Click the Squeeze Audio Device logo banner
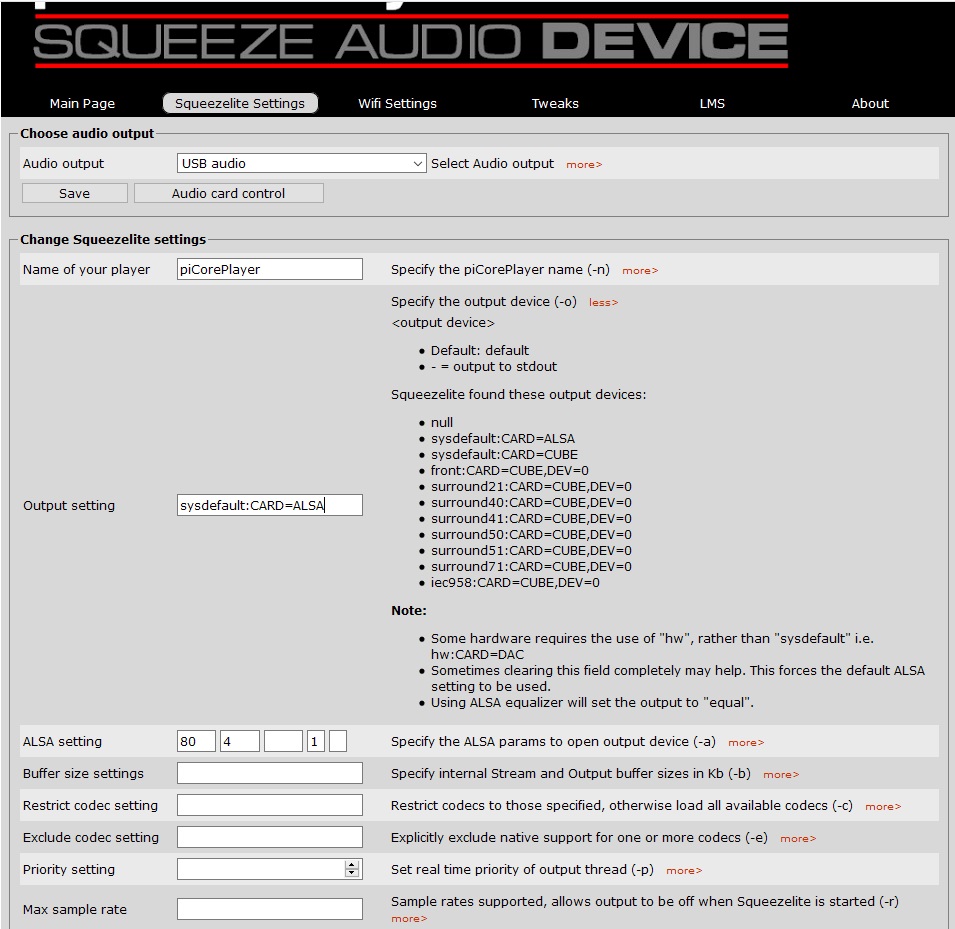This screenshot has width=955, height=929. (x=411, y=40)
